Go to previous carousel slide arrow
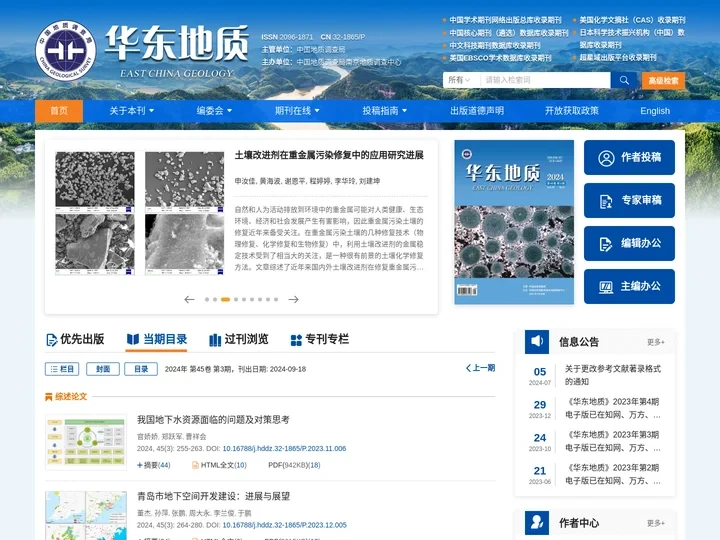The image size is (720, 540). click(x=189, y=299)
